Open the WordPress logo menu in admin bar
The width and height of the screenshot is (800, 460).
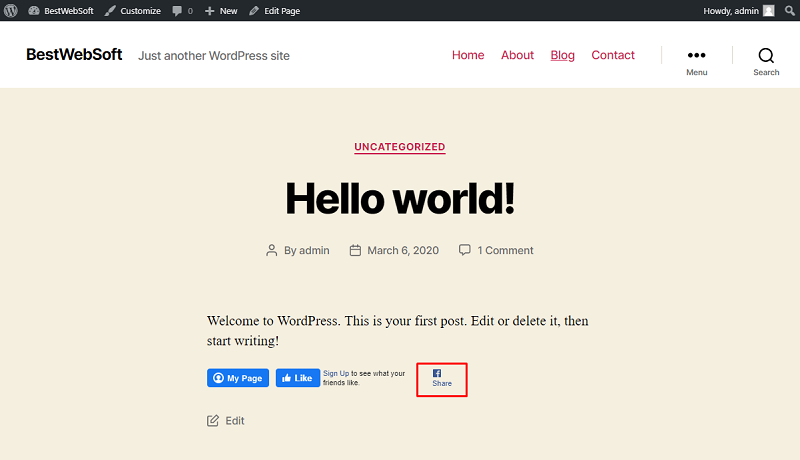coord(11,10)
